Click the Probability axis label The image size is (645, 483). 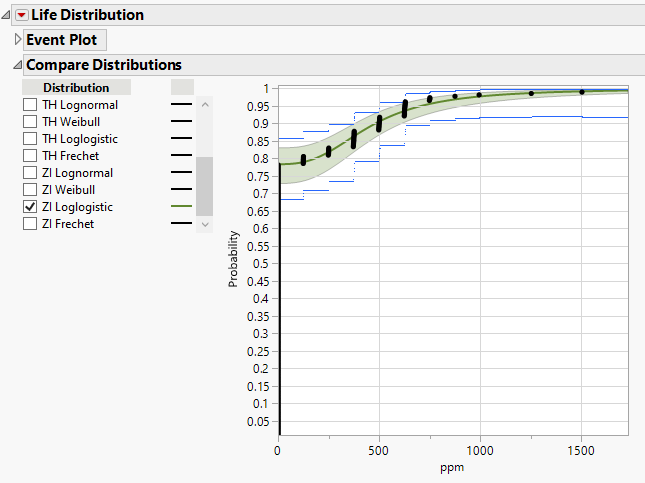[x=234, y=260]
